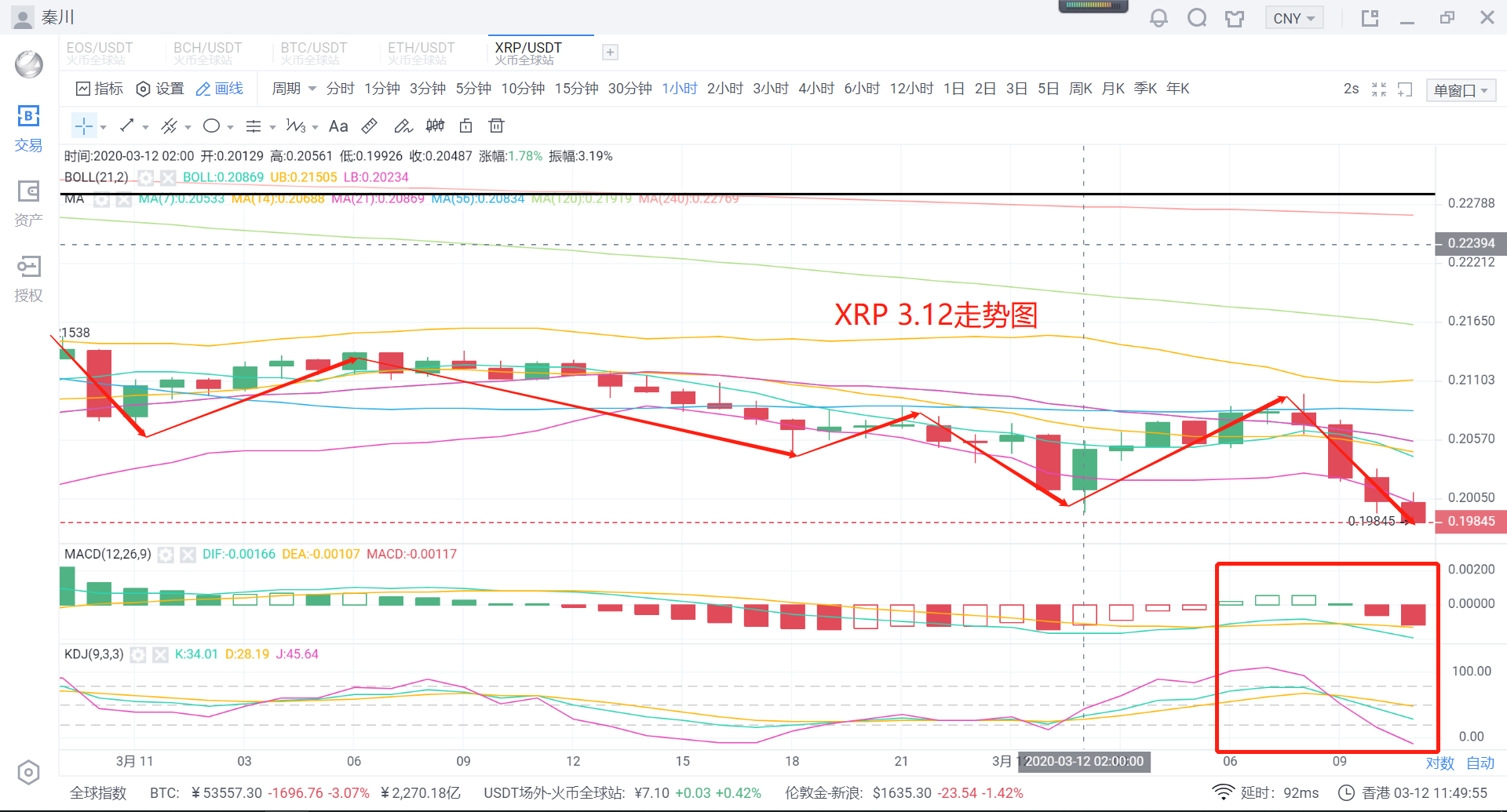
Task: Select the 4小时 period
Action: tap(816, 89)
